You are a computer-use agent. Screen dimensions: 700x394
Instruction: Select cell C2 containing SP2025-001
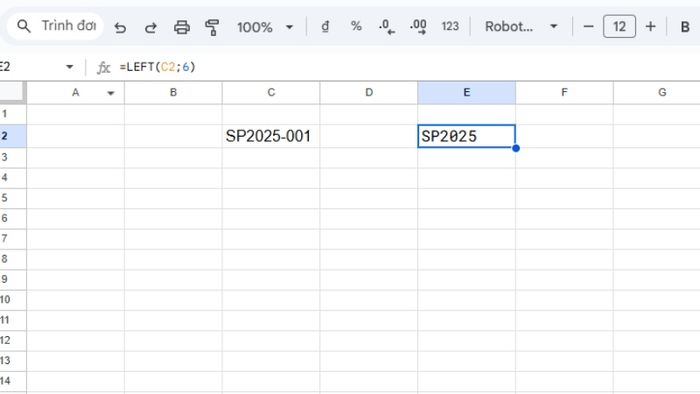(271, 136)
